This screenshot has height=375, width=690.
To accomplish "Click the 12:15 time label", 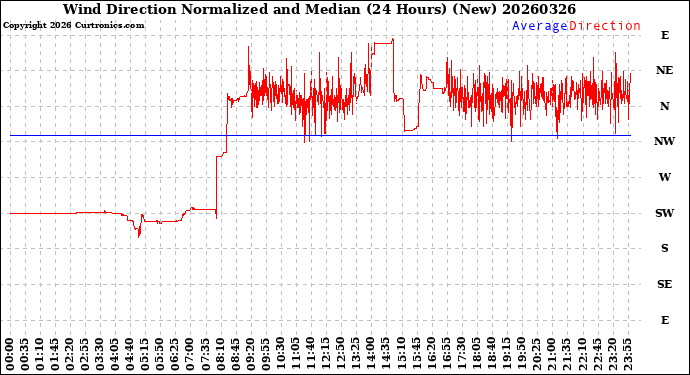I will pyautogui.click(x=325, y=355).
